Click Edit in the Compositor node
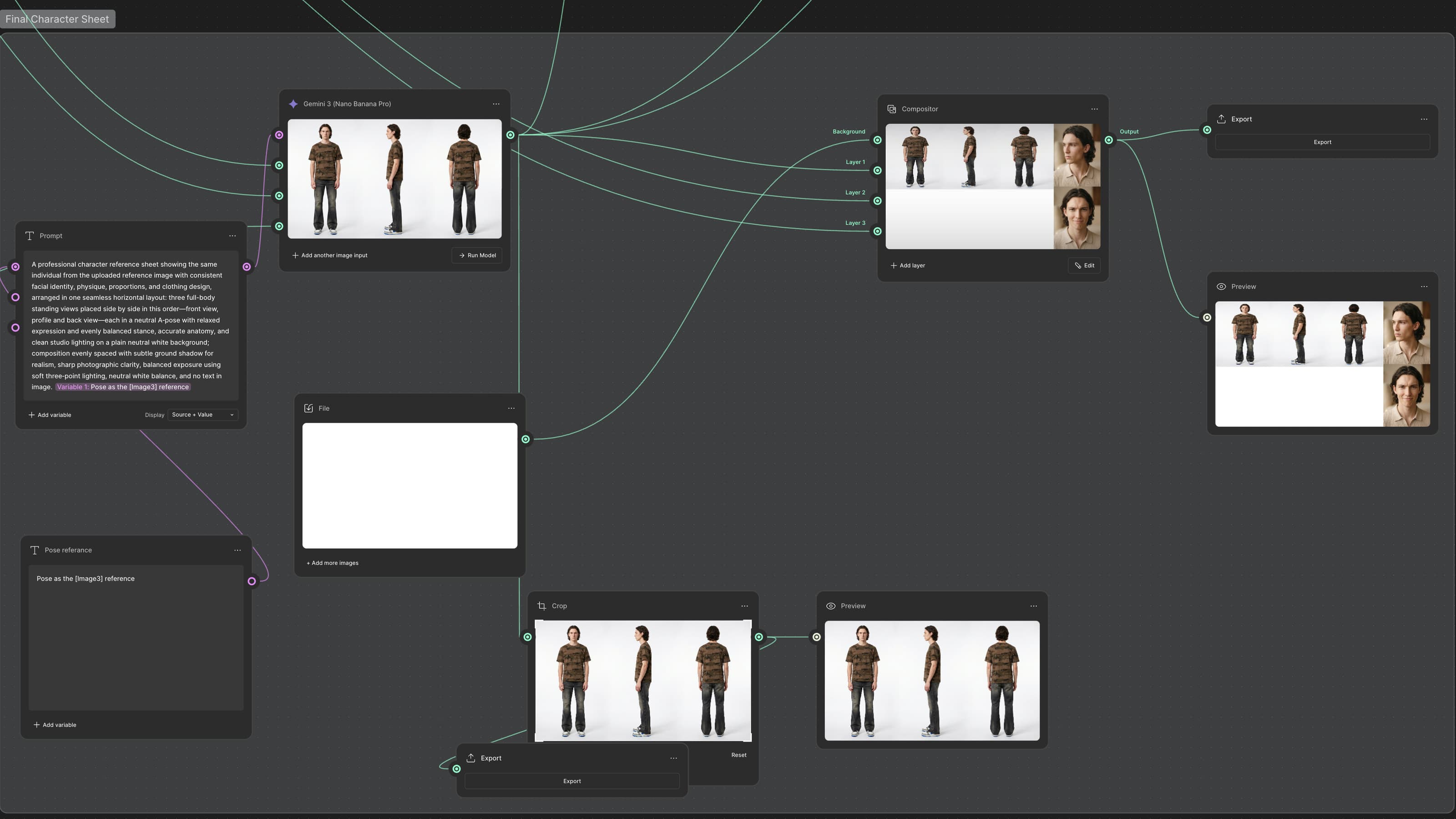The width and height of the screenshot is (1456, 819). point(1084,266)
